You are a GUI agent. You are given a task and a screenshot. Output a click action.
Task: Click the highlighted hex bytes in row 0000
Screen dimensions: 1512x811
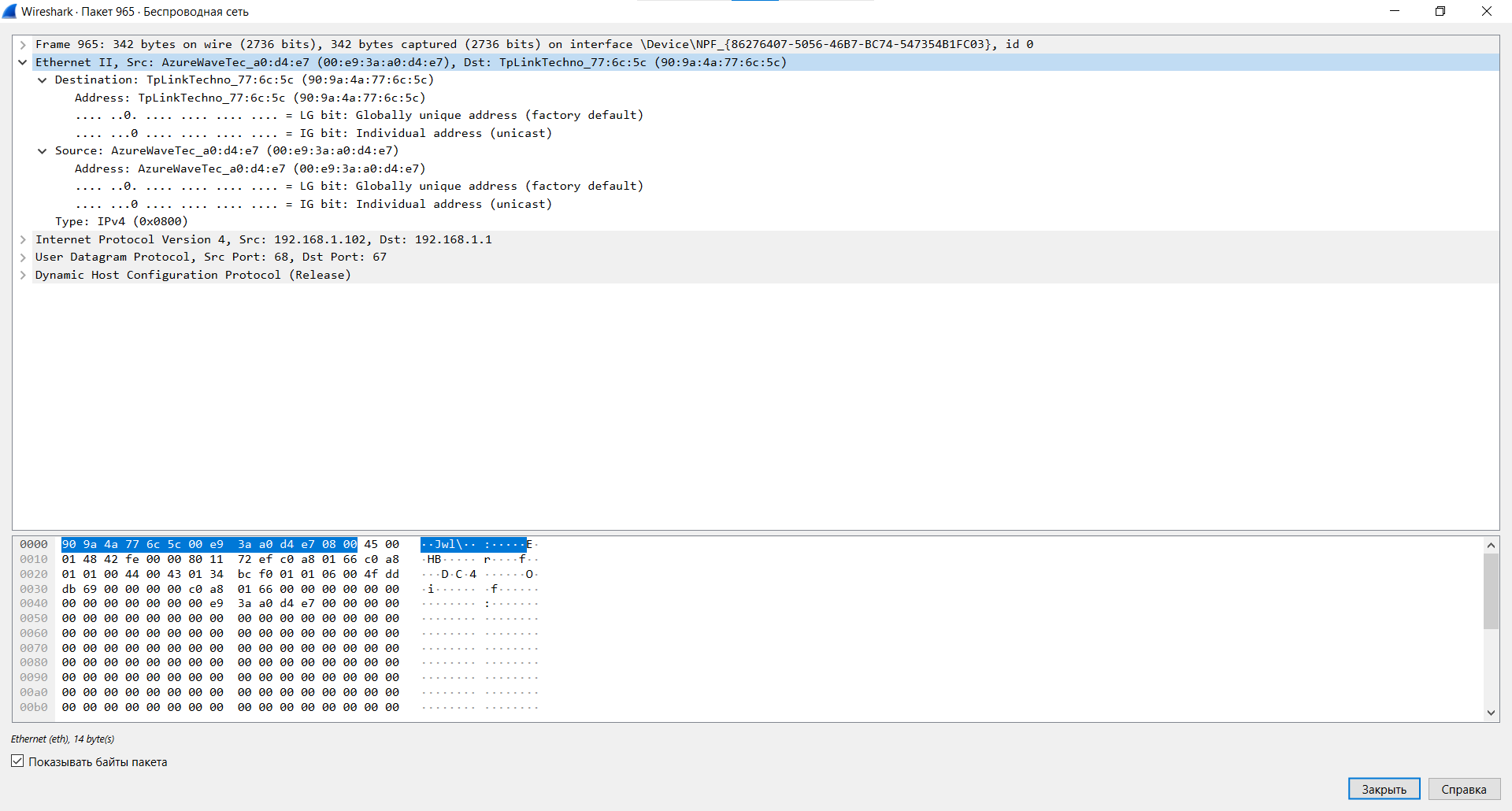[x=209, y=544]
